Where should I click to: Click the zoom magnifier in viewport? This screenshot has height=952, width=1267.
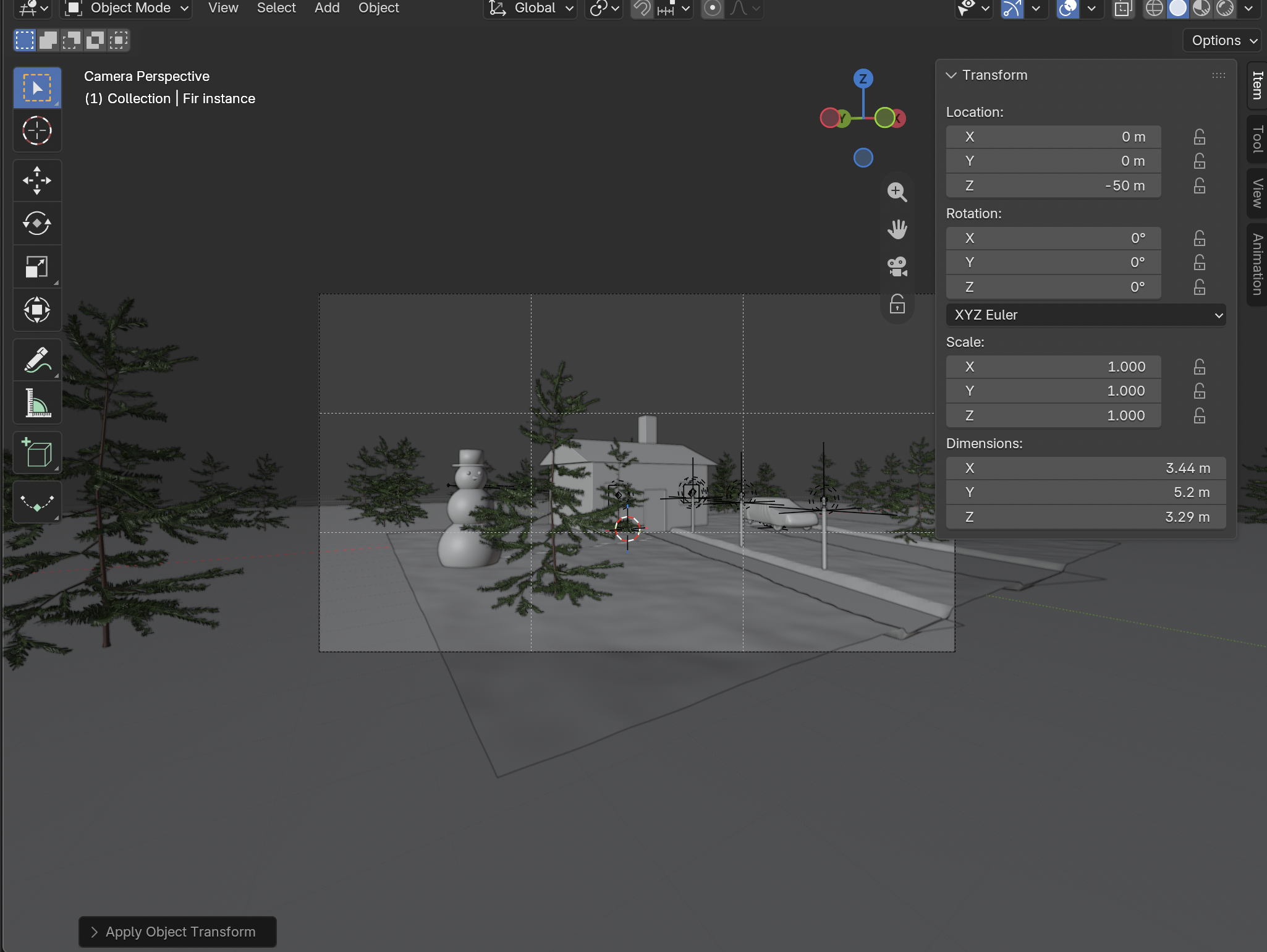pyautogui.click(x=897, y=192)
